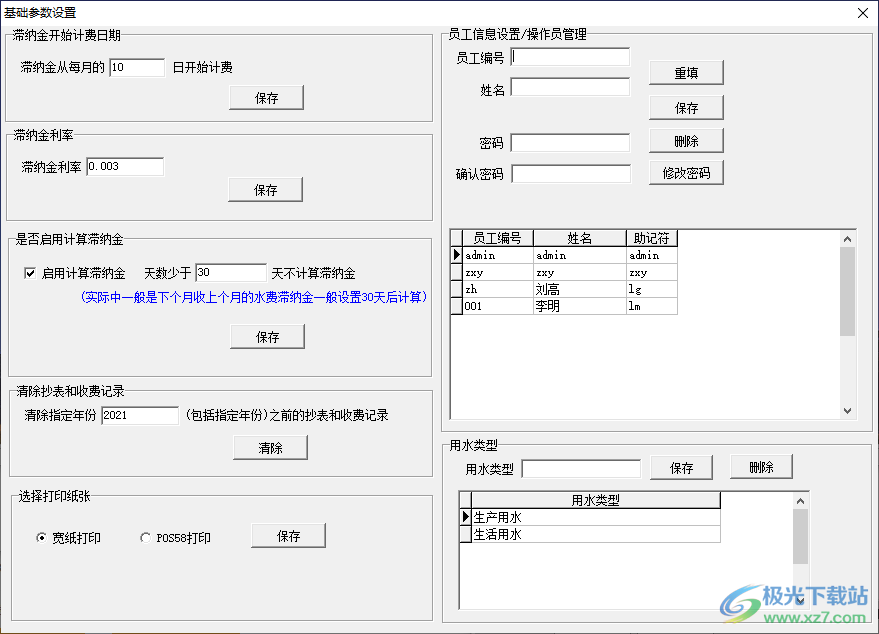
Task: Select the POS58打印 print option
Action: (145, 536)
